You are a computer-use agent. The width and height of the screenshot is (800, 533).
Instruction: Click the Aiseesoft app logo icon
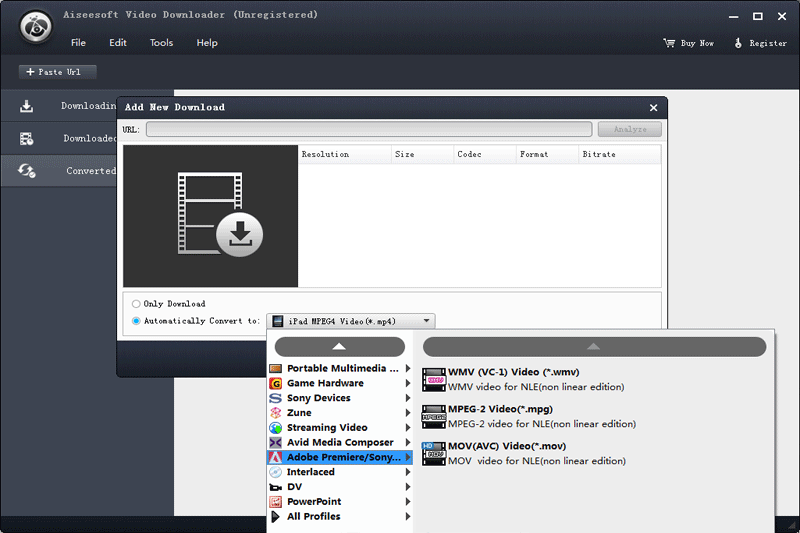coord(36,27)
